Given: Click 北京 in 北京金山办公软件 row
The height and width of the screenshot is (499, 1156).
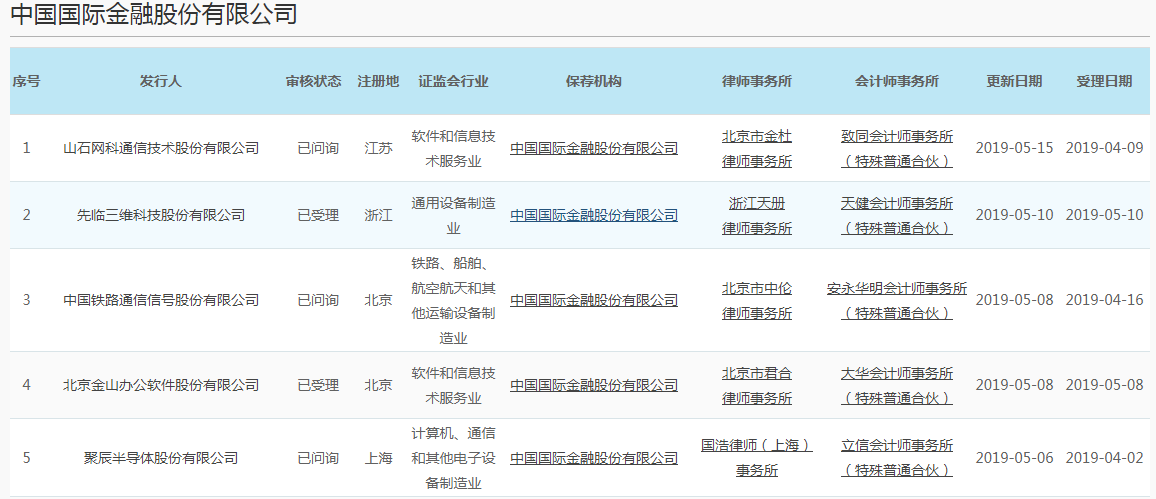Looking at the screenshot, I should (378, 385).
